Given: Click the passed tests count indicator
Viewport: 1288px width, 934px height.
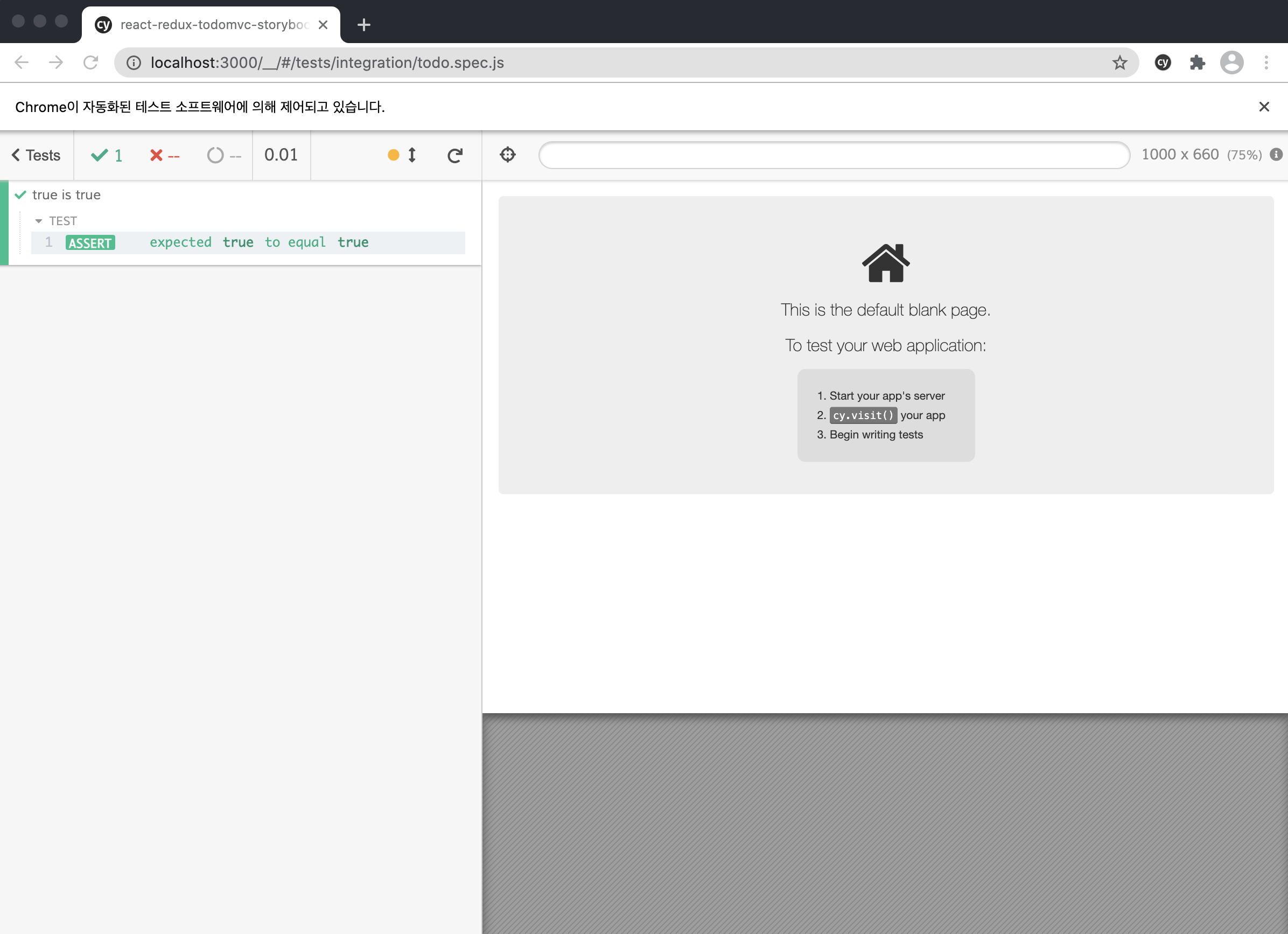Looking at the screenshot, I should tap(107, 155).
